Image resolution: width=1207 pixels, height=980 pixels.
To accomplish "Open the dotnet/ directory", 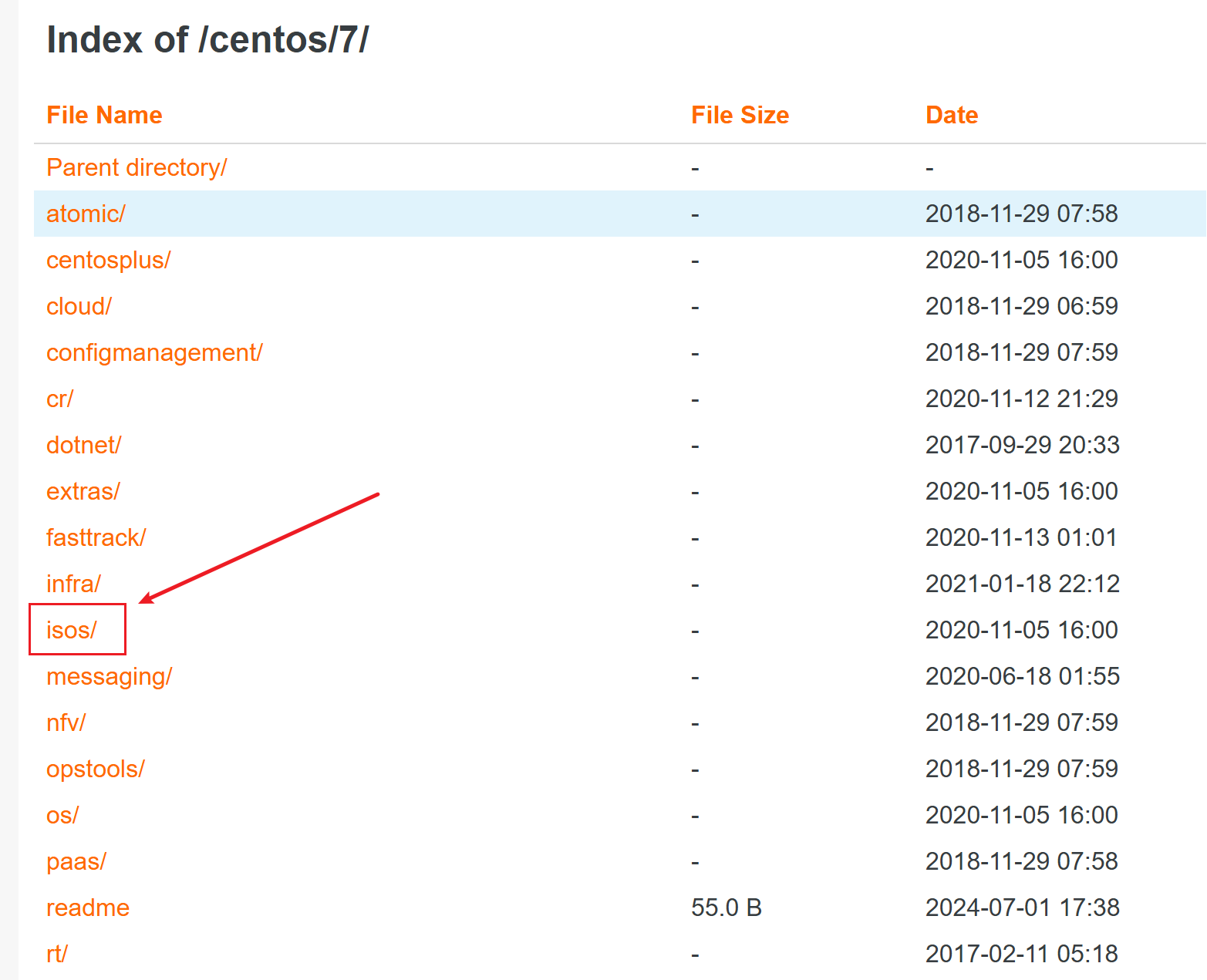I will pos(83,445).
